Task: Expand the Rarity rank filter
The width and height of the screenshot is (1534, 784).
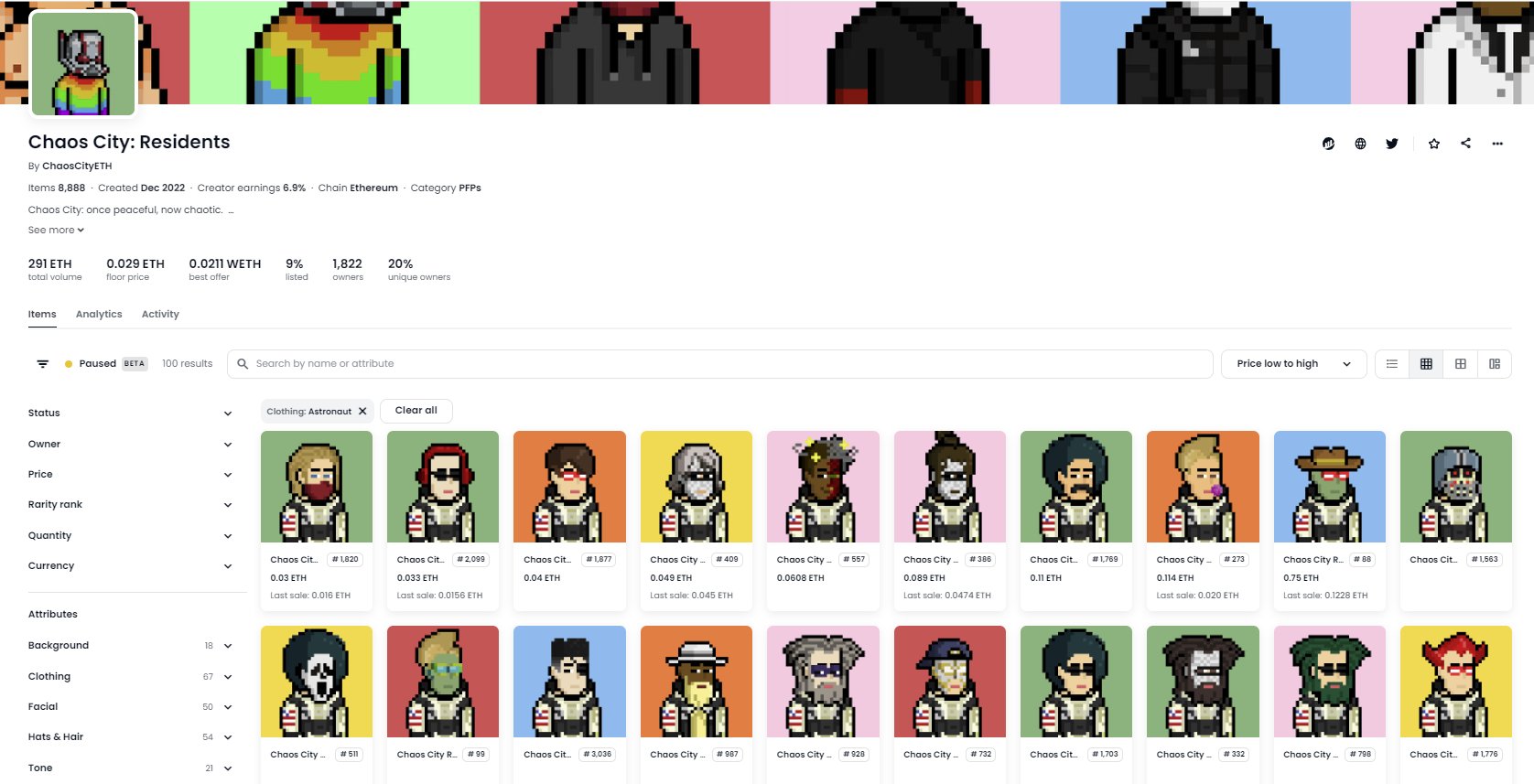Action: click(130, 505)
